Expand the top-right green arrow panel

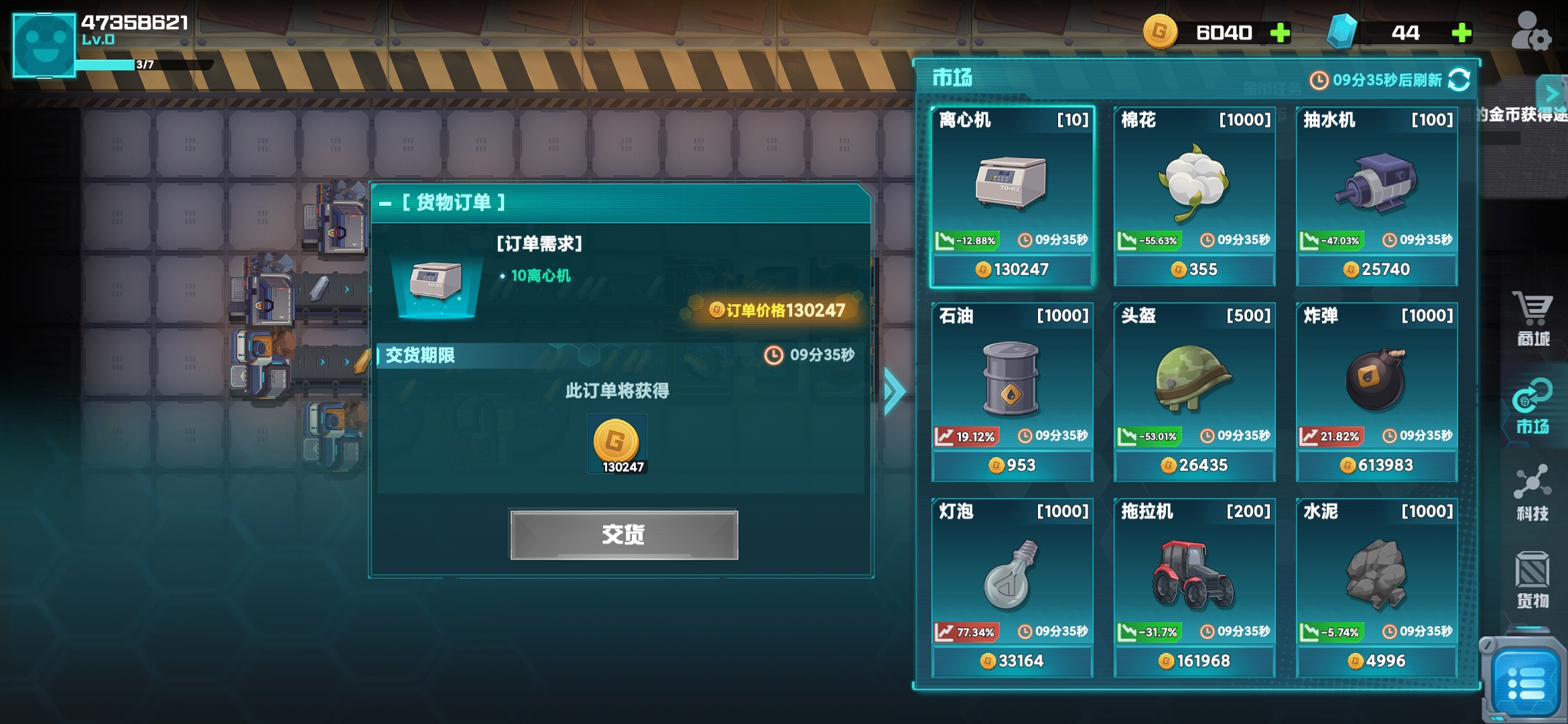(x=1551, y=93)
